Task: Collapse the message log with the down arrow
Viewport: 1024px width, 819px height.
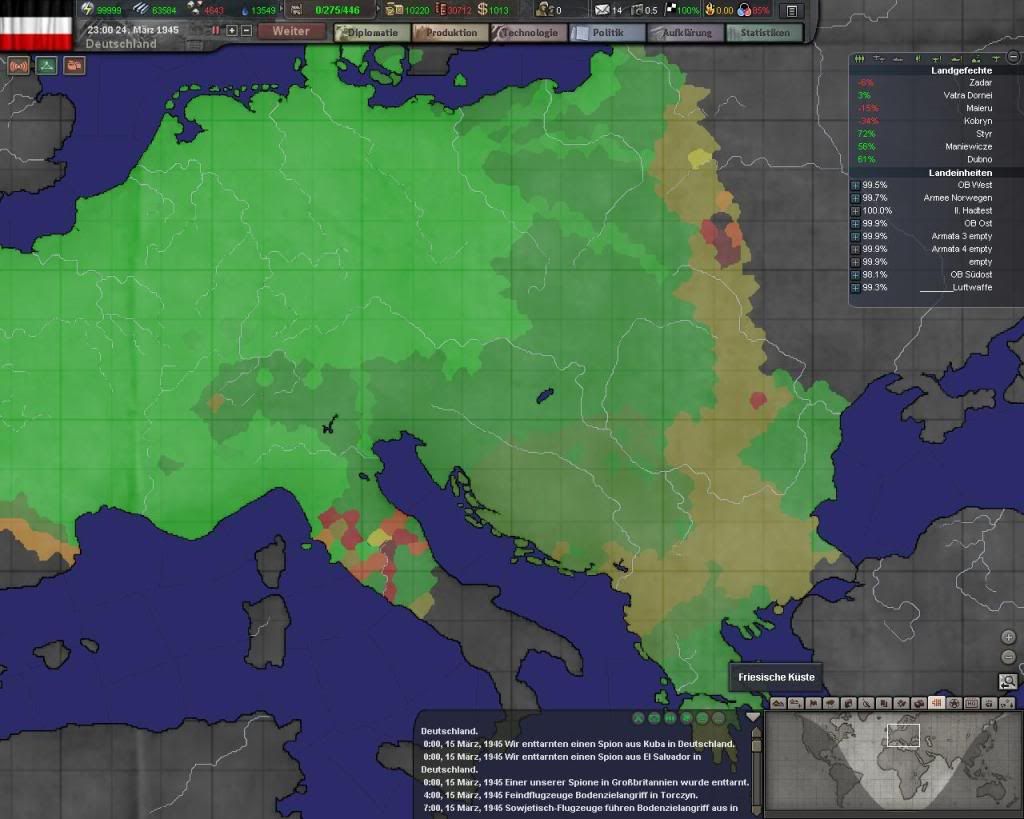Action: tap(753, 717)
